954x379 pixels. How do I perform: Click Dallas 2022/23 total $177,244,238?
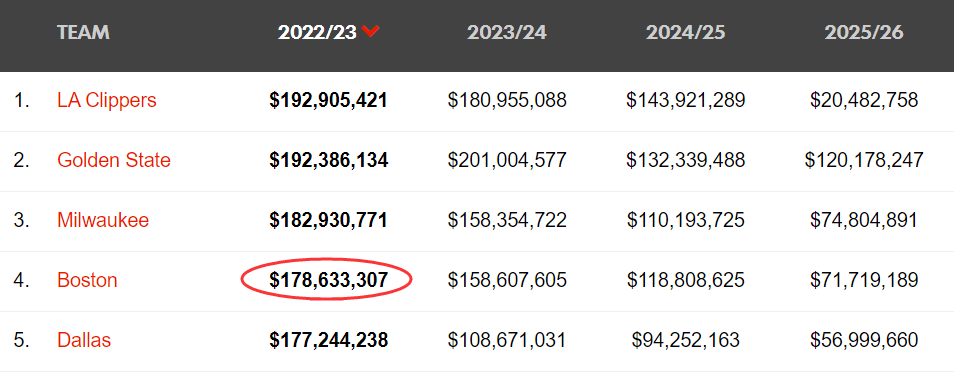tap(329, 340)
